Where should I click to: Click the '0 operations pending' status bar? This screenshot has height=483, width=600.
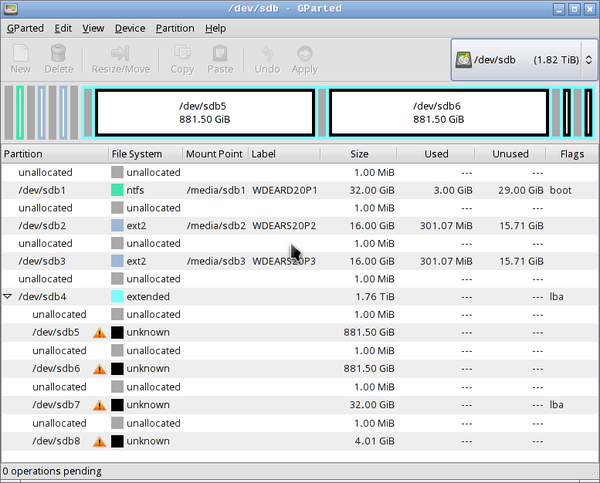(x=52, y=471)
